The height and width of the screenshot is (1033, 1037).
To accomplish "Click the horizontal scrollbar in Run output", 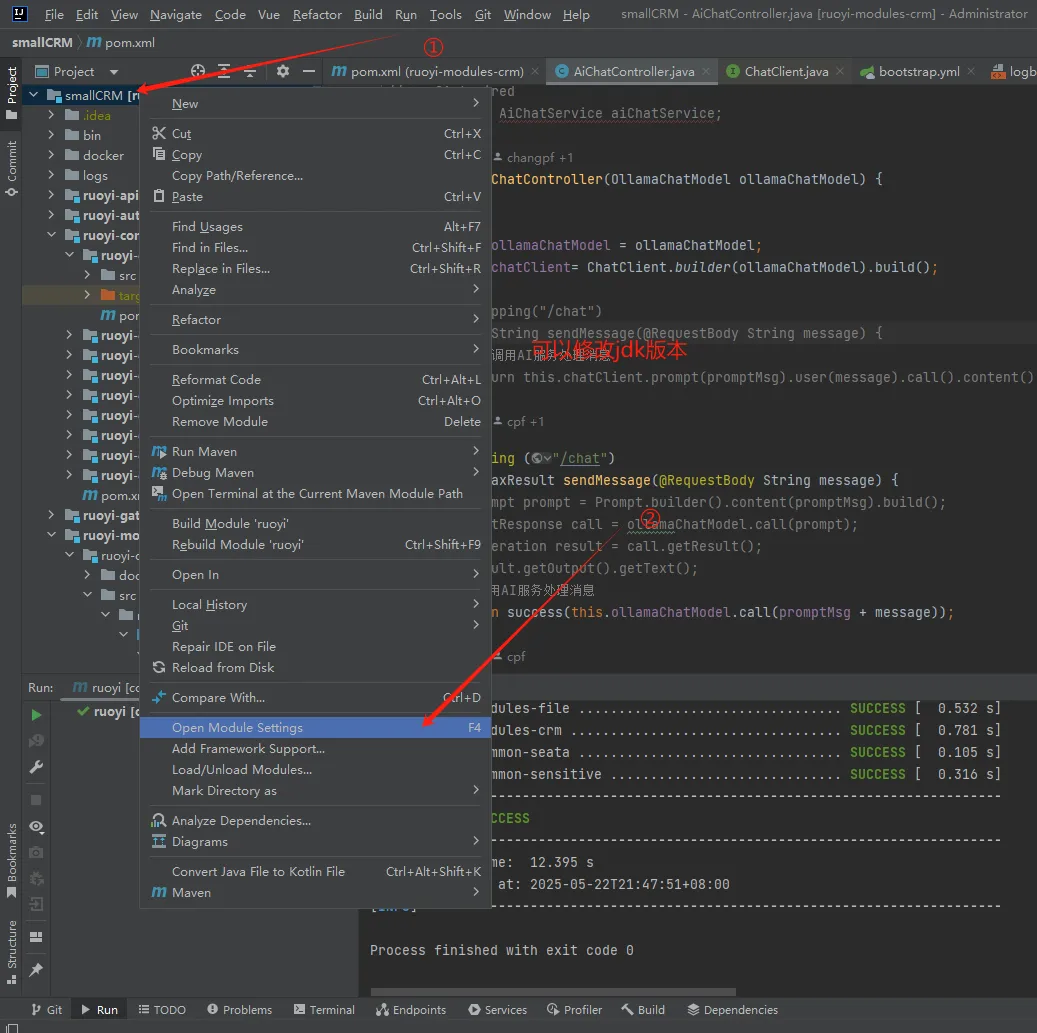I will click(553, 992).
